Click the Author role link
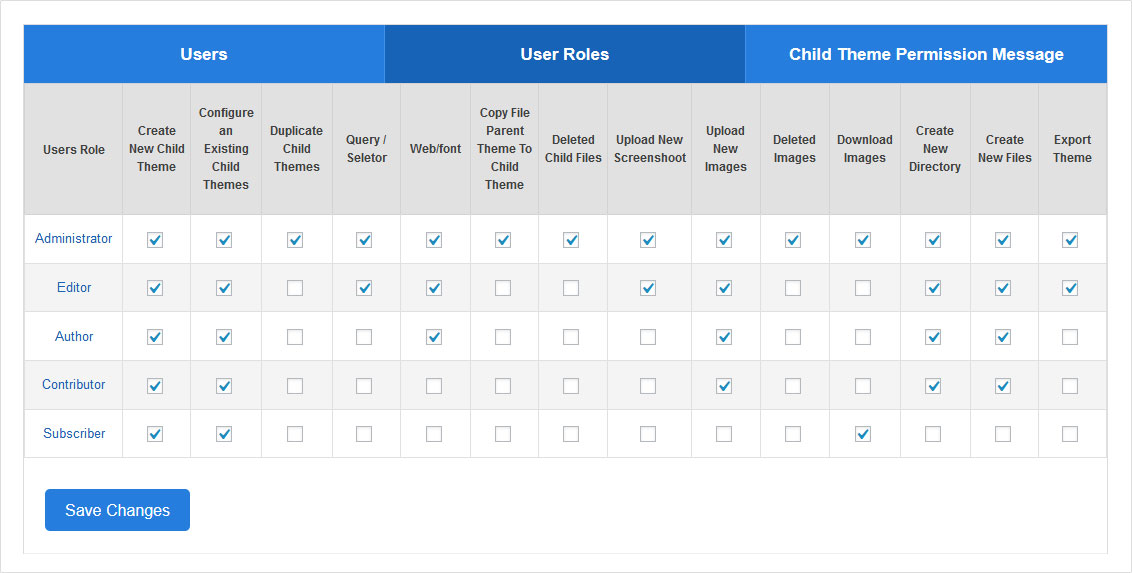This screenshot has height=573, width=1132. (x=74, y=337)
